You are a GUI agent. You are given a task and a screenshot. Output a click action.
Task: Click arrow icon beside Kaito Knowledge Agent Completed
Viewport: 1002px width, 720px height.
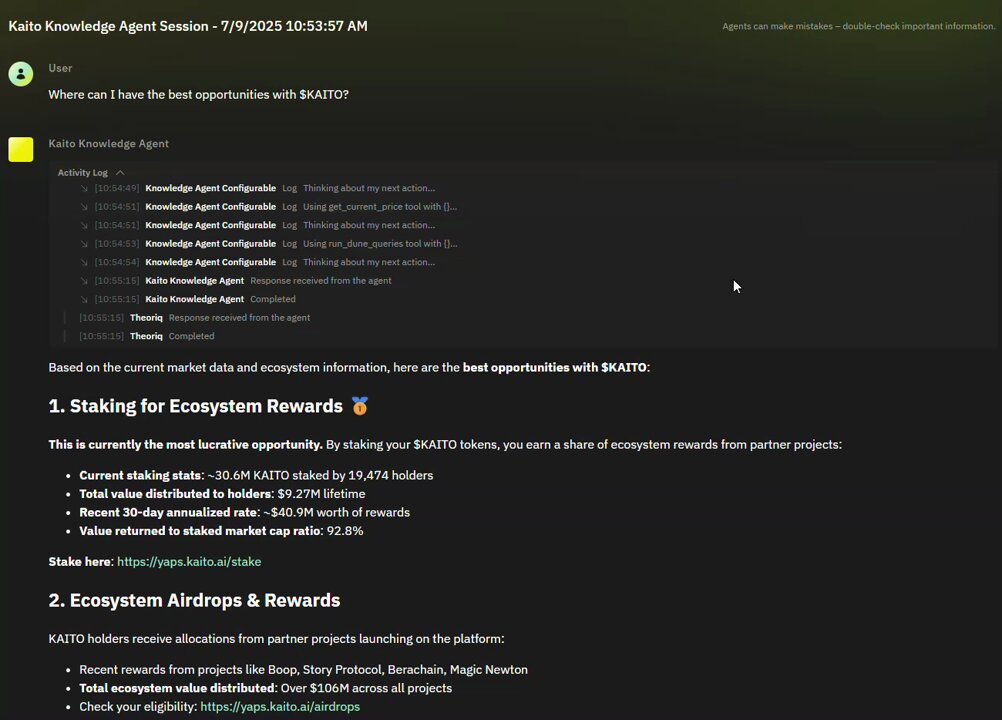[x=84, y=300]
